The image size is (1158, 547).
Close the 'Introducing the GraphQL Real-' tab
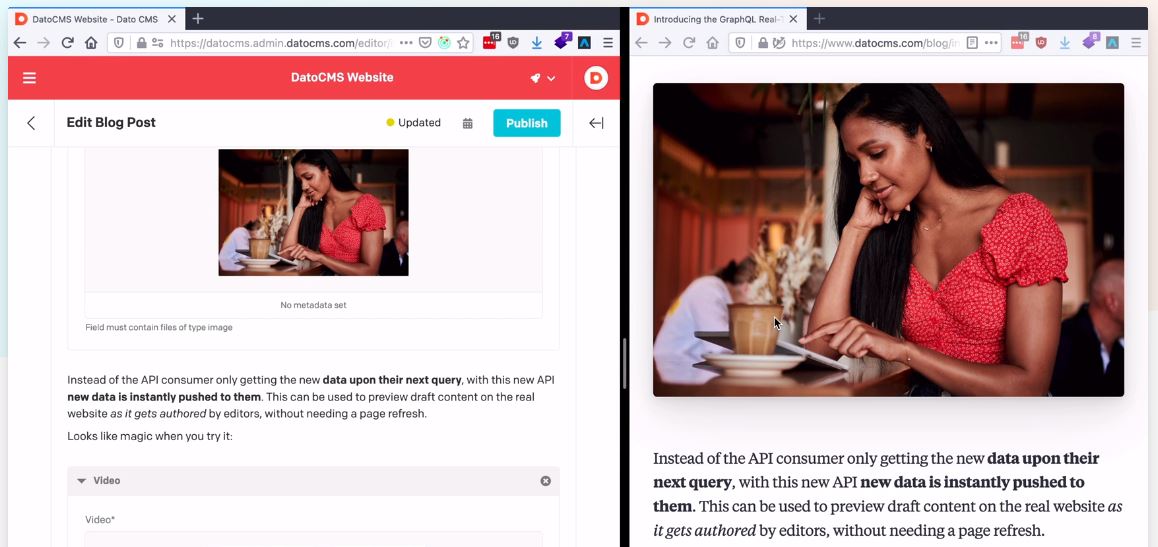click(x=793, y=19)
